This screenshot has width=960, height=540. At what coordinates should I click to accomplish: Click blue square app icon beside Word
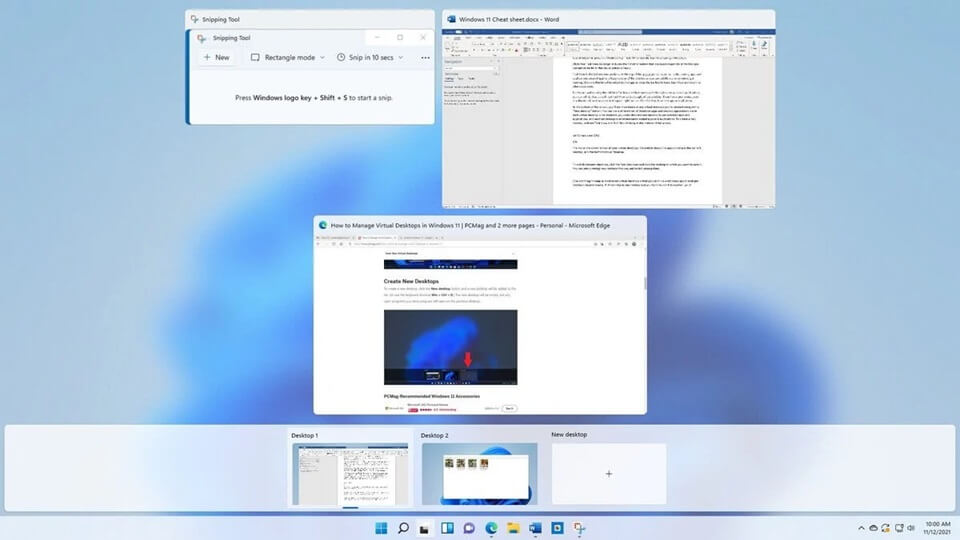(x=557, y=528)
